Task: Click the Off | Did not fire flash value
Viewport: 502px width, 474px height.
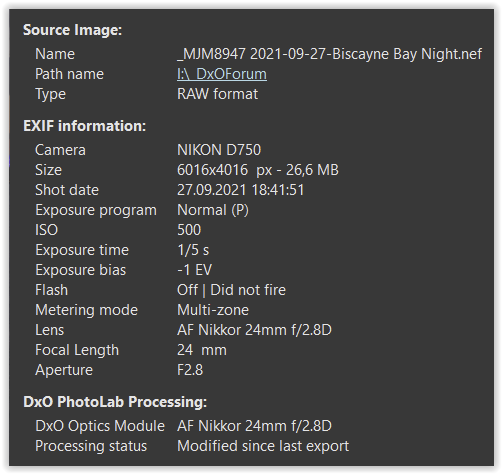Action: click(231, 290)
